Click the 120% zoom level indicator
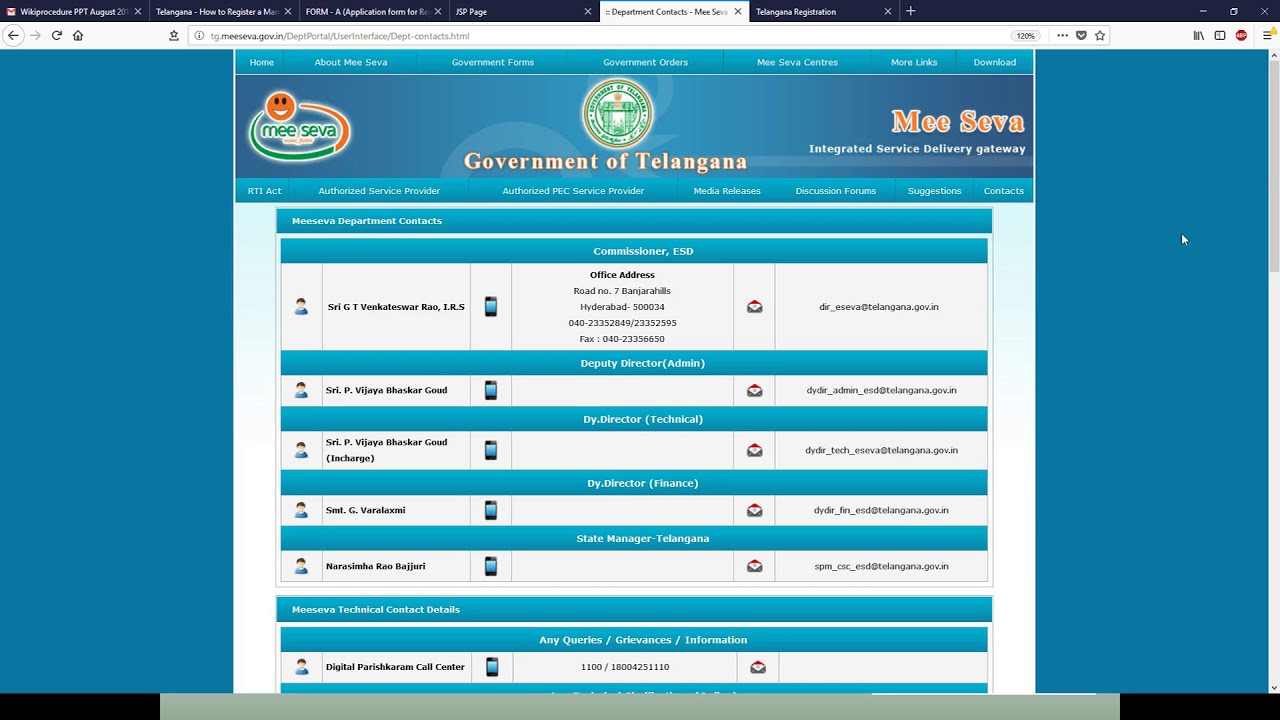This screenshot has width=1280, height=720. 1025,36
